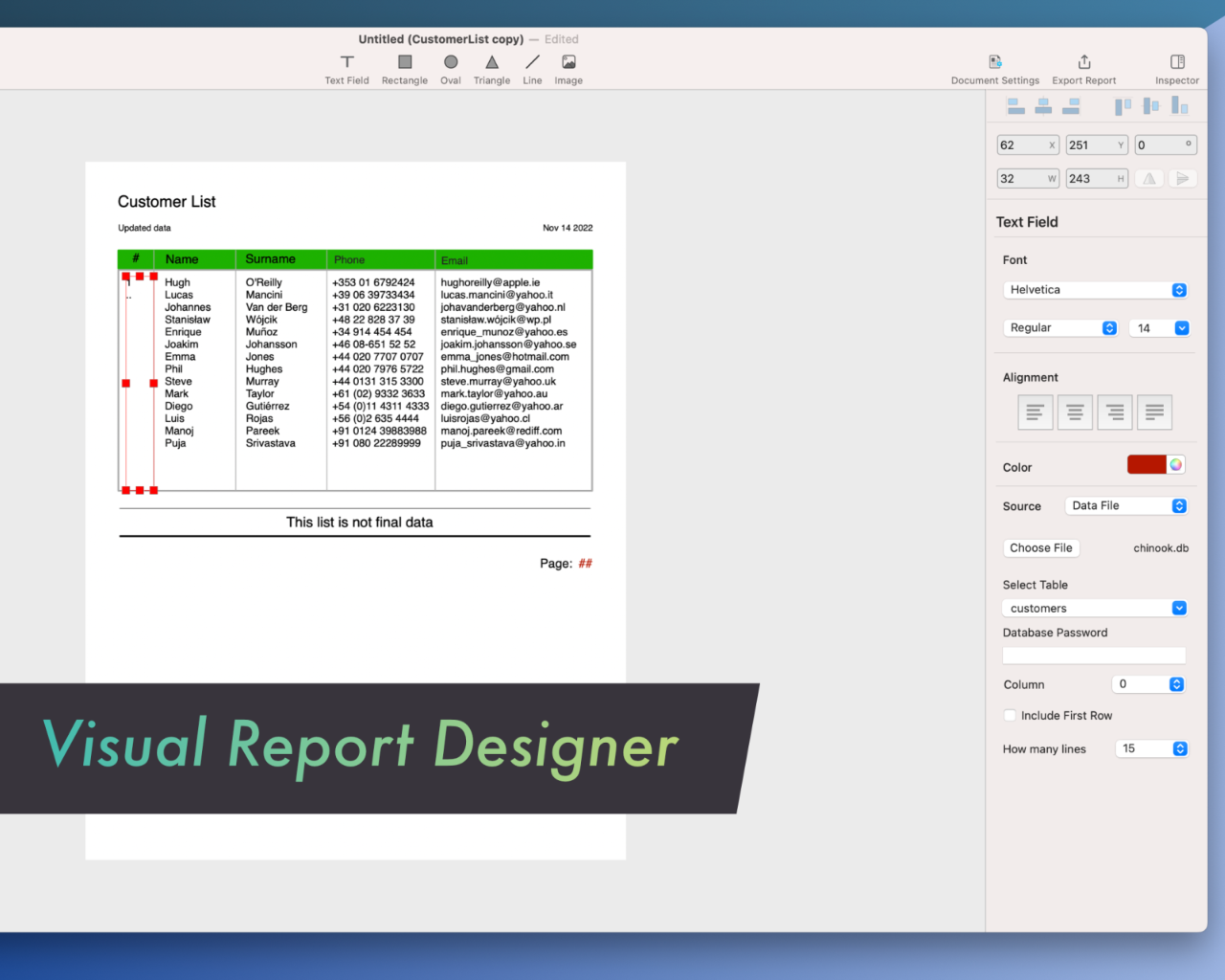Image resolution: width=1225 pixels, height=980 pixels.
Task: Align objects to horizontal centers
Action: click(1043, 106)
